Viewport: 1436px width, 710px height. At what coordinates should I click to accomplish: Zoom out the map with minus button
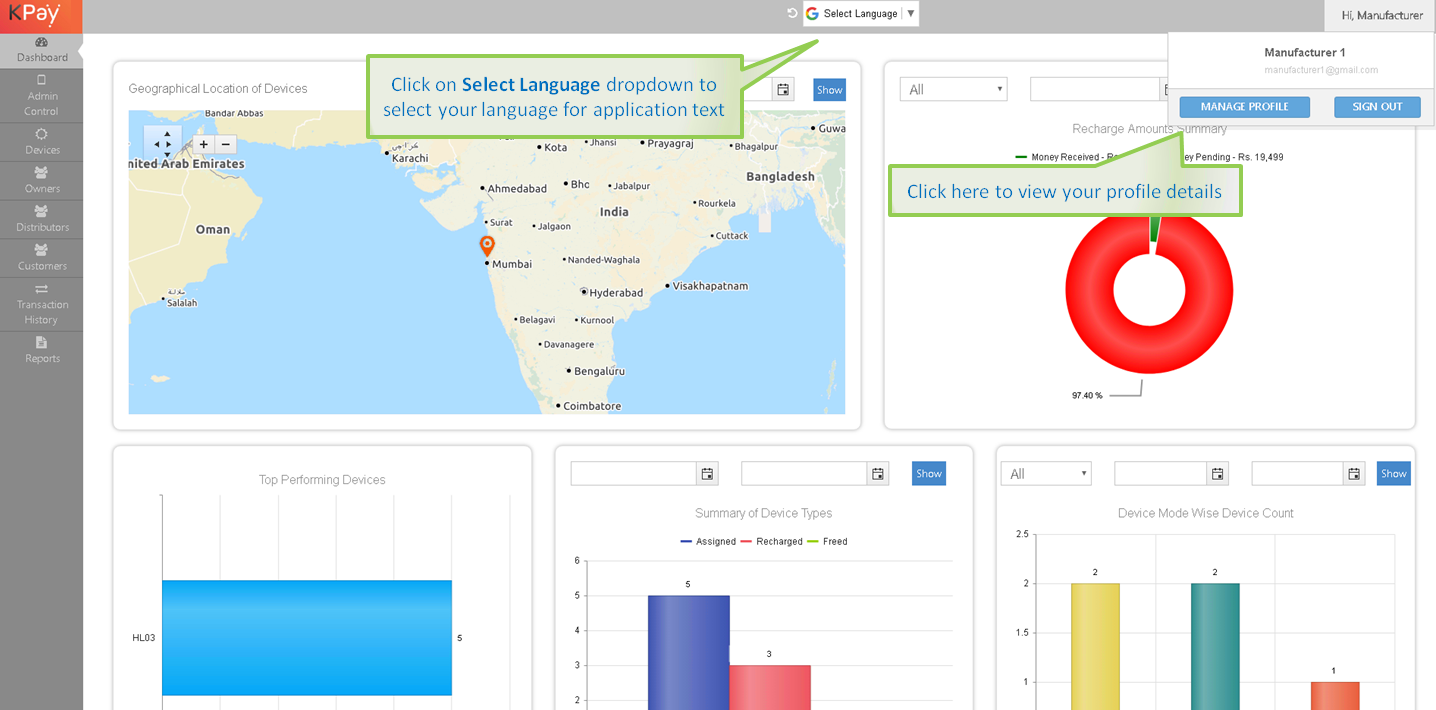coord(226,144)
